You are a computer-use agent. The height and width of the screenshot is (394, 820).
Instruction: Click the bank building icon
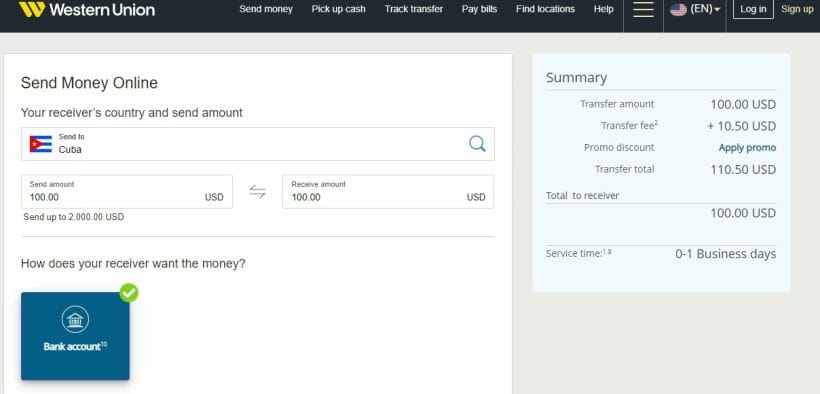click(x=75, y=319)
